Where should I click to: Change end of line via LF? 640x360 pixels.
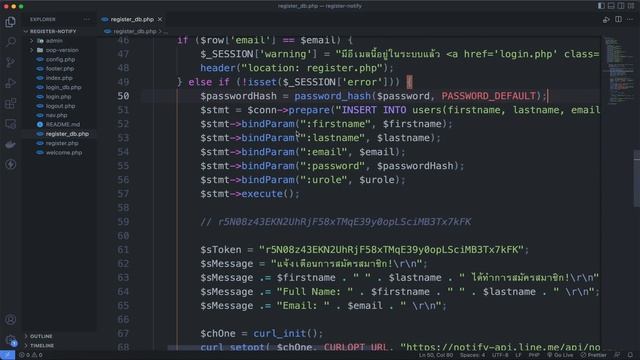(518, 355)
